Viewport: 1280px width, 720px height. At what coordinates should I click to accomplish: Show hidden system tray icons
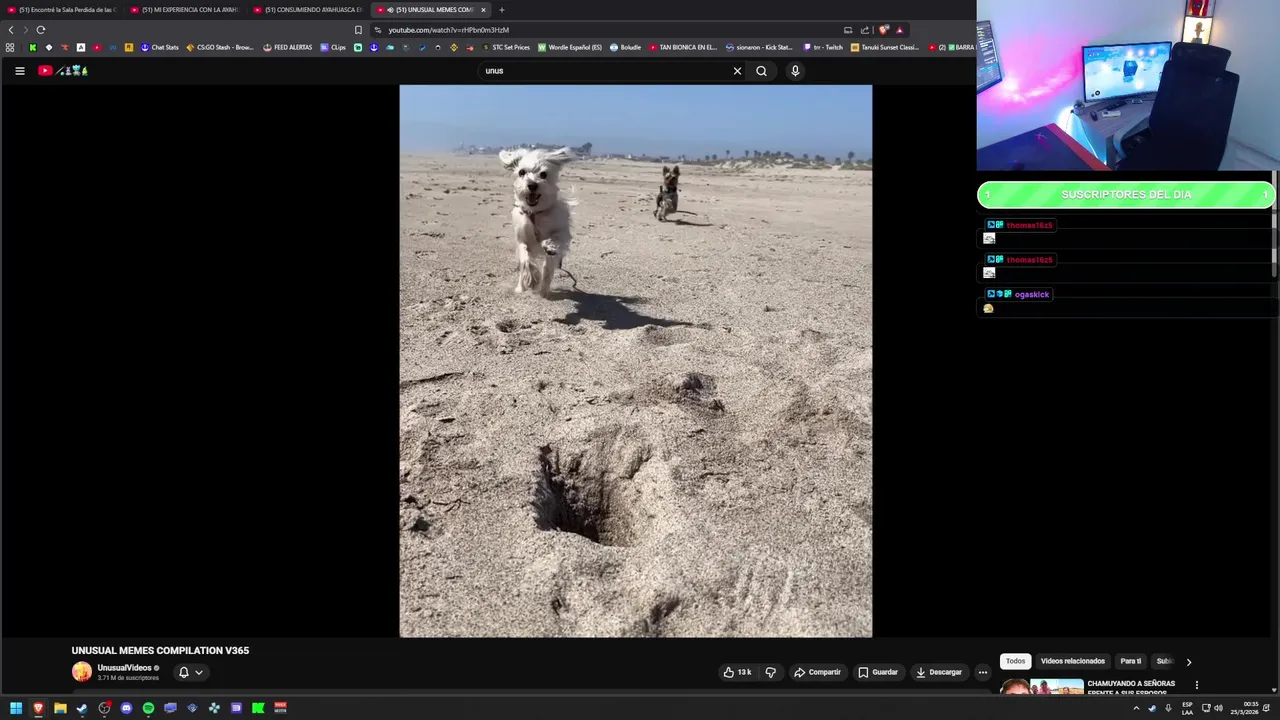pyautogui.click(x=1136, y=708)
